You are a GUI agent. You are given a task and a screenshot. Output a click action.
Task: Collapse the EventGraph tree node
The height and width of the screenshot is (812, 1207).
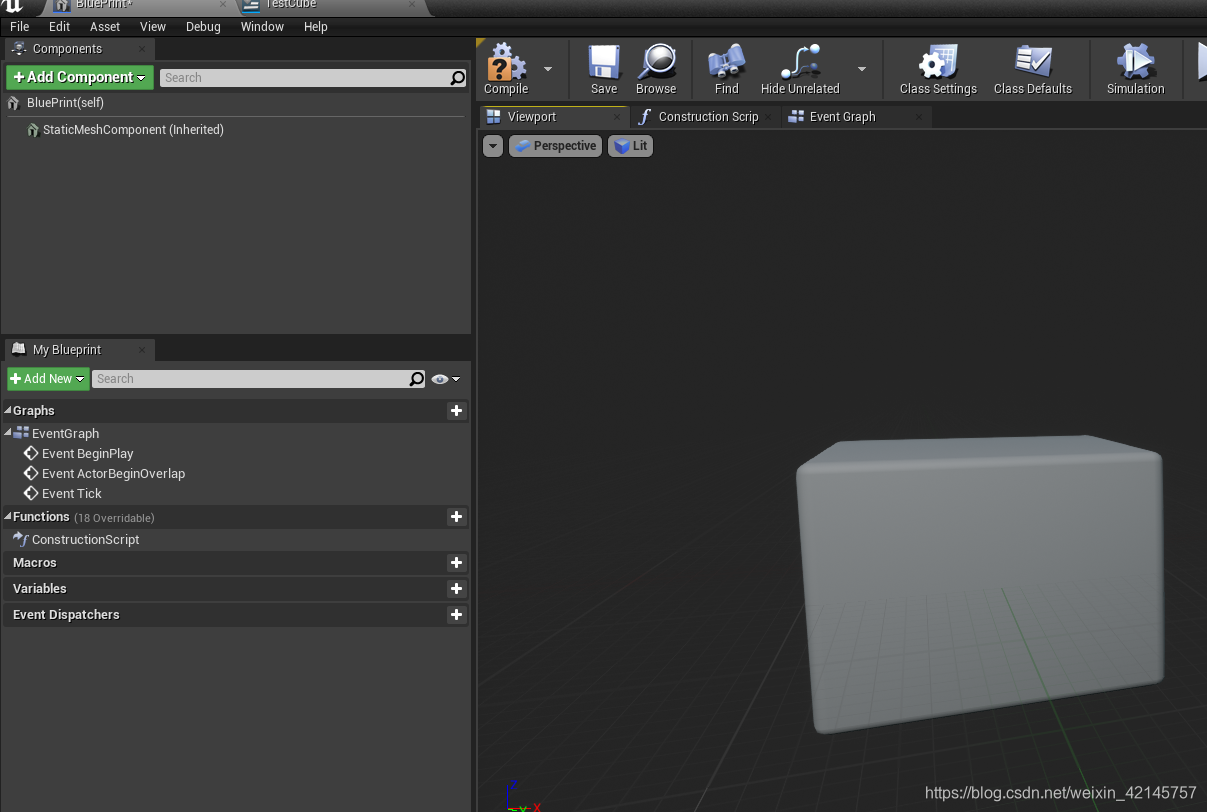tap(8, 432)
